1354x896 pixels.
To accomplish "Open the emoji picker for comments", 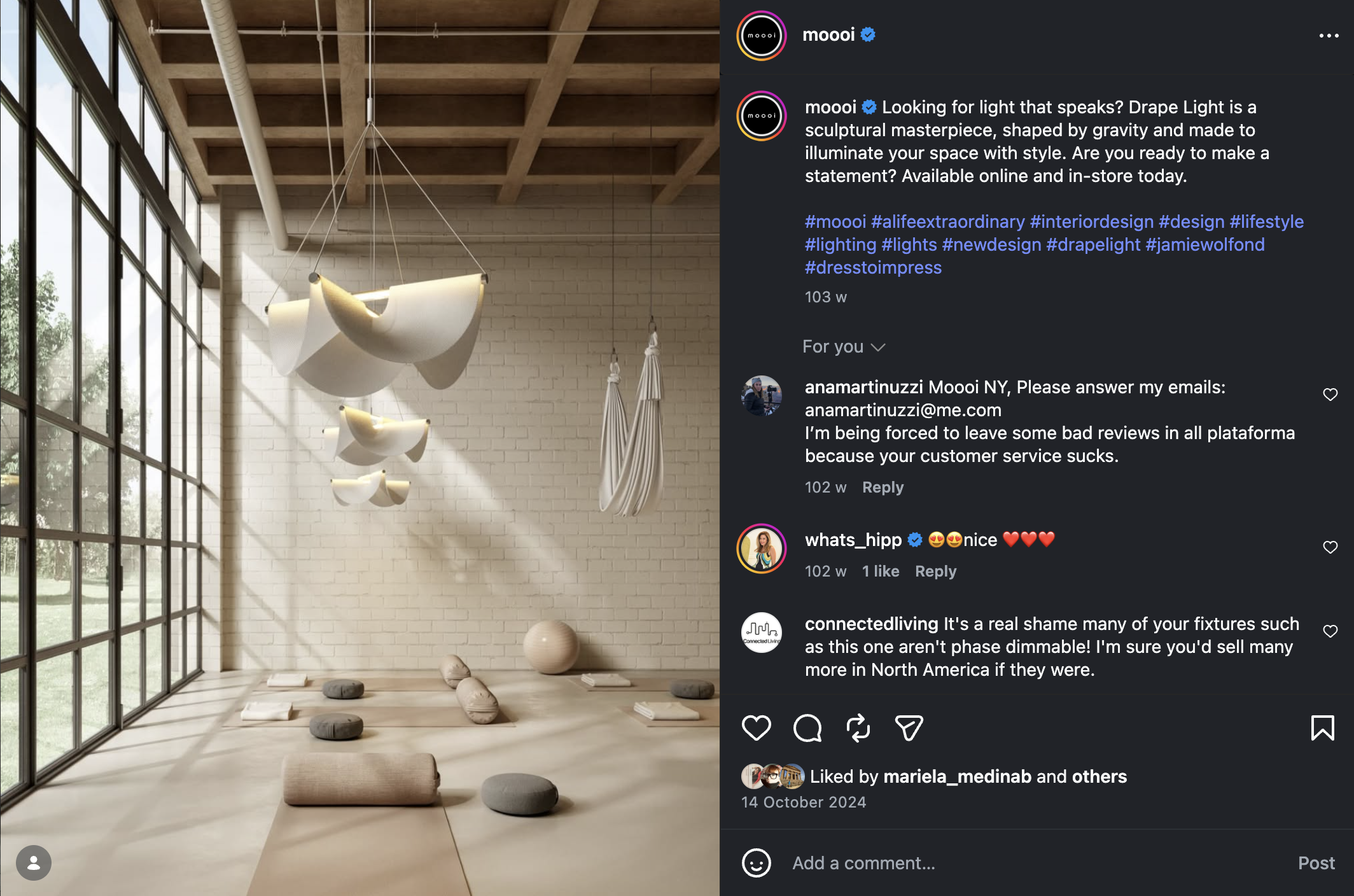I will pyautogui.click(x=756, y=863).
